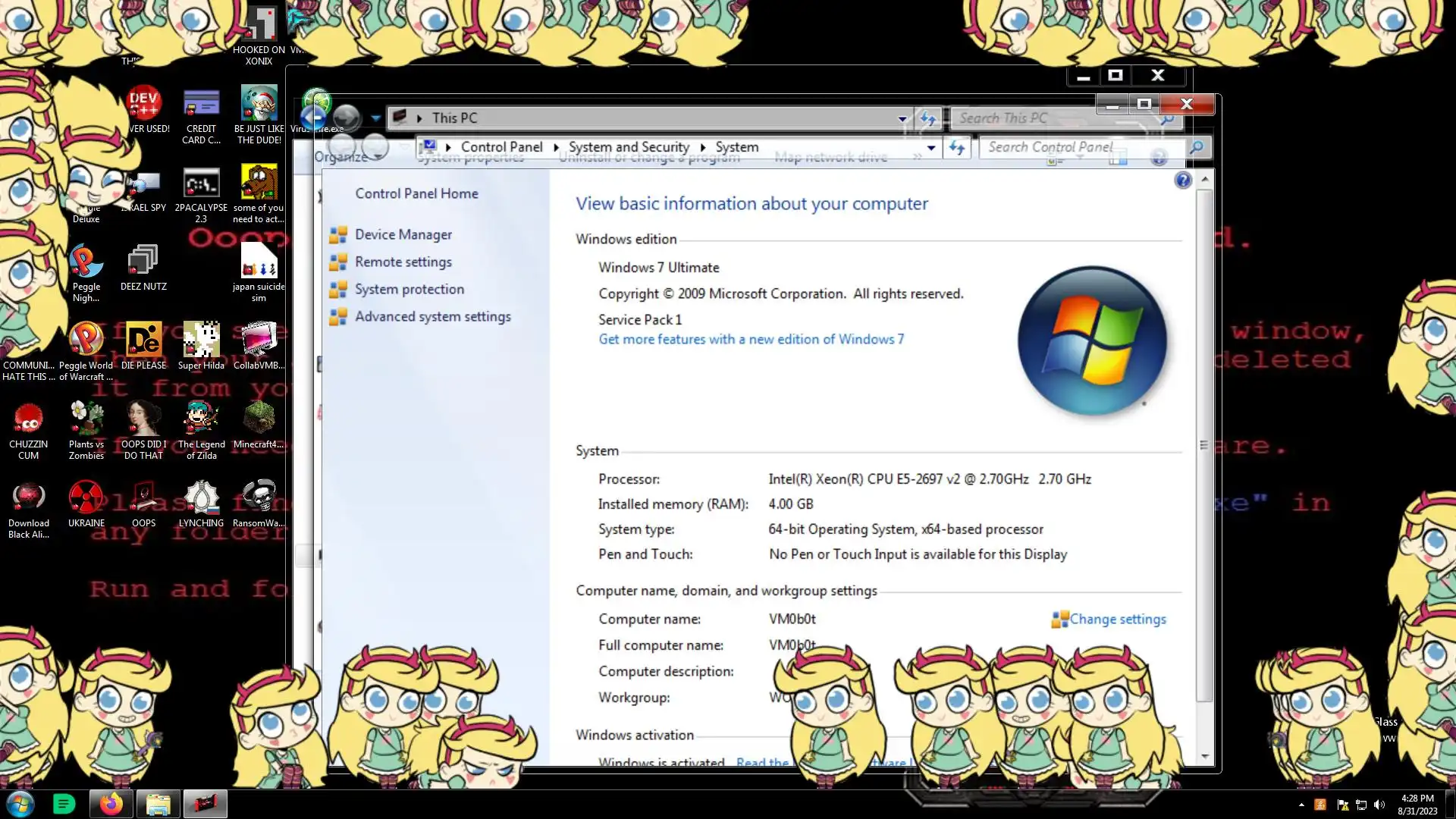Click the Change settings link

(1117, 620)
